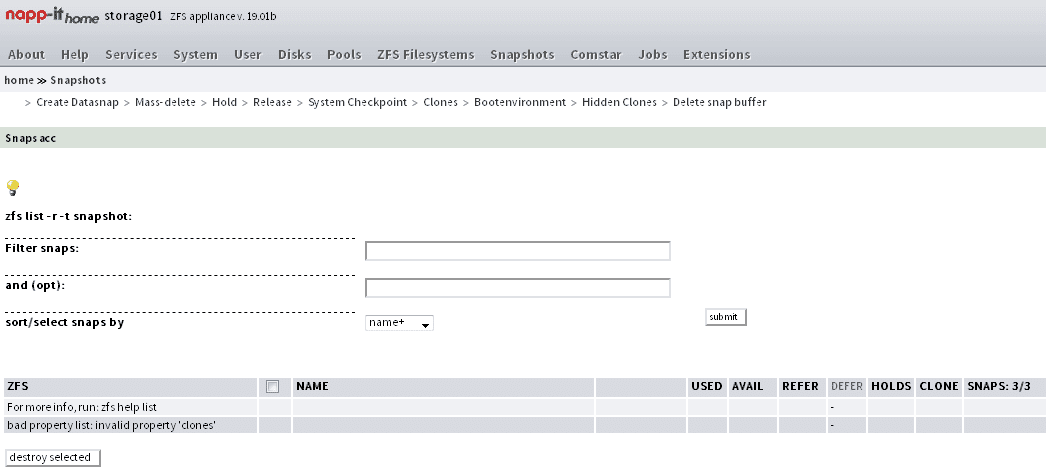
Task: Toggle the select-all checkbox in table header
Action: tap(272, 387)
